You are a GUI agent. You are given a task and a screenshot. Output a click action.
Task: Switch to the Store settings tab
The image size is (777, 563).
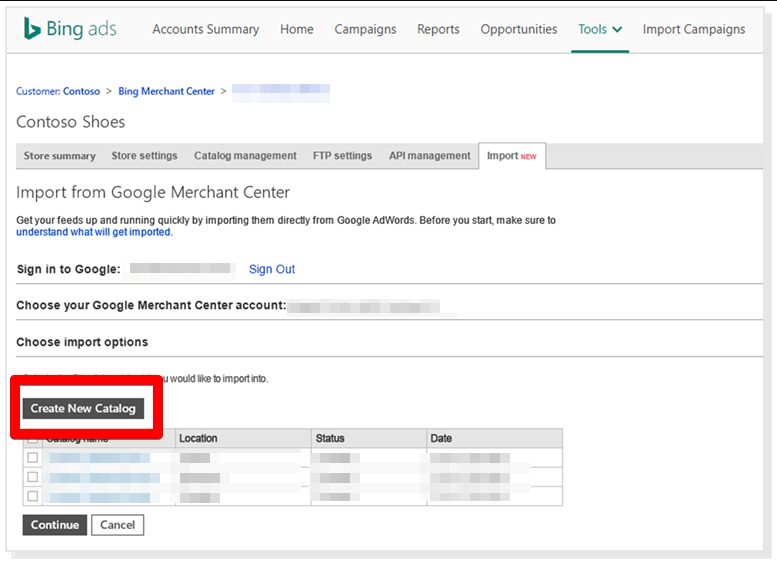pos(144,156)
